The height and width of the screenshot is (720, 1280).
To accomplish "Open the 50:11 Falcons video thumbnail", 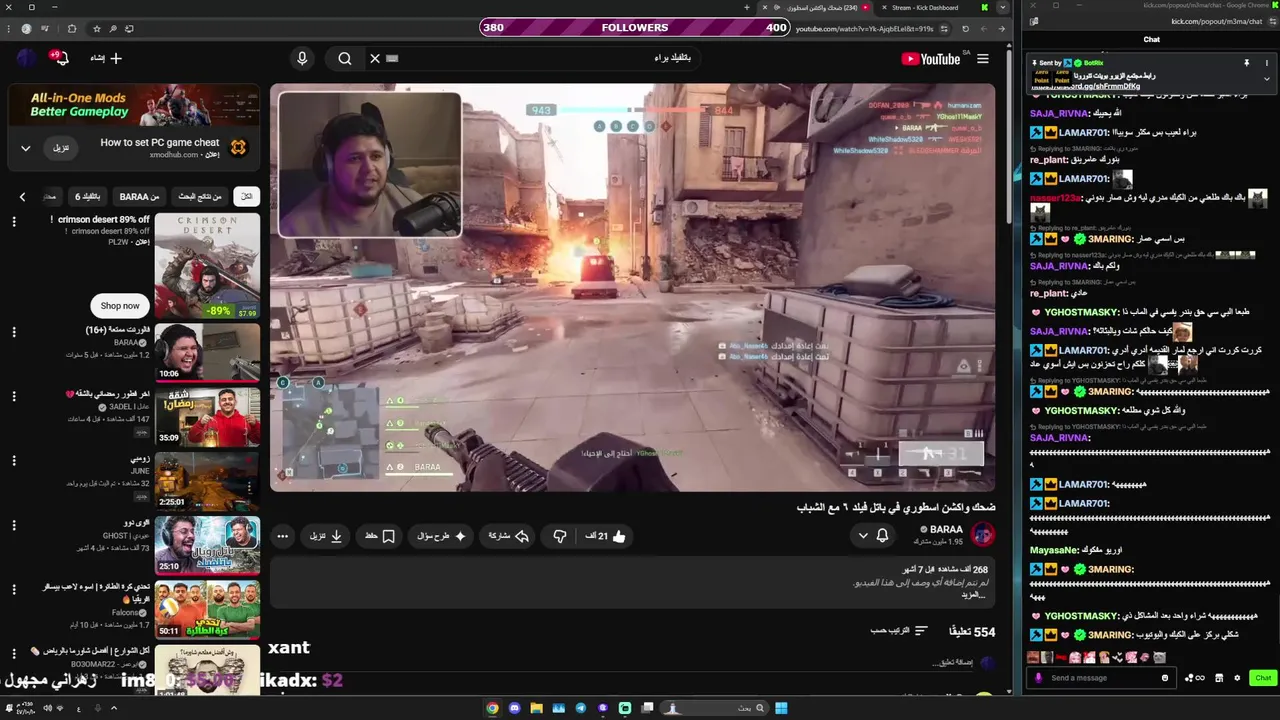I will point(207,610).
